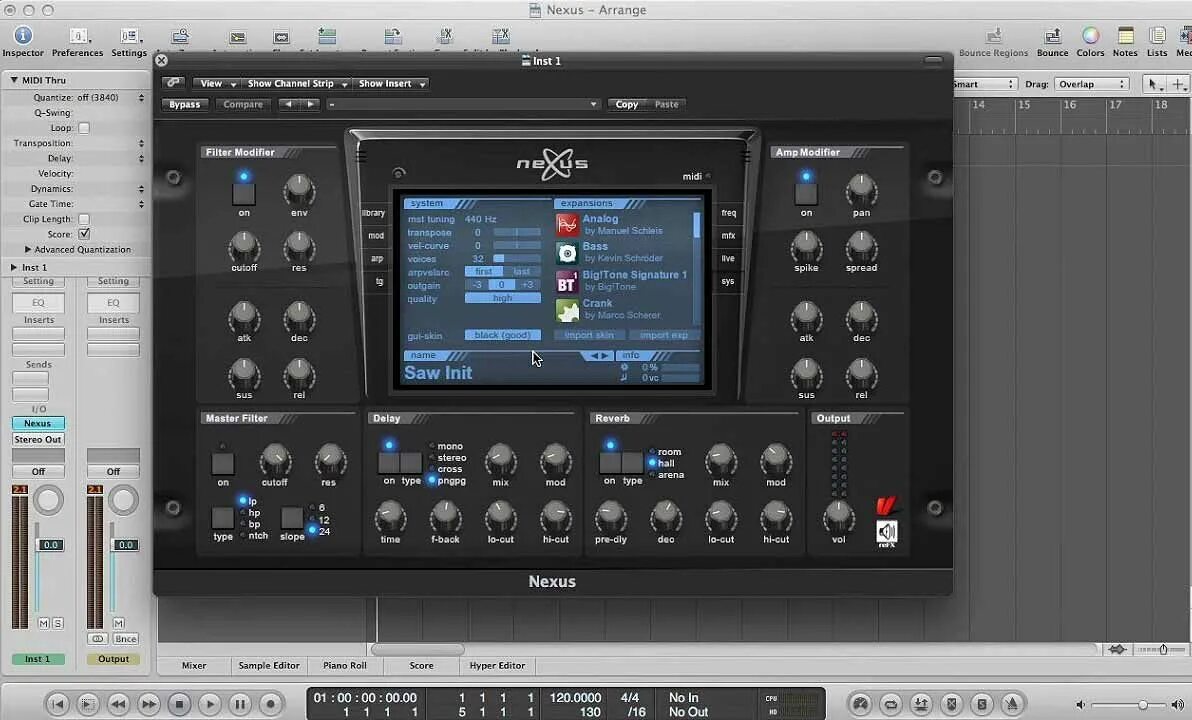The image size is (1192, 720).
Task: Select the Bass expansion icon
Action: point(567,252)
